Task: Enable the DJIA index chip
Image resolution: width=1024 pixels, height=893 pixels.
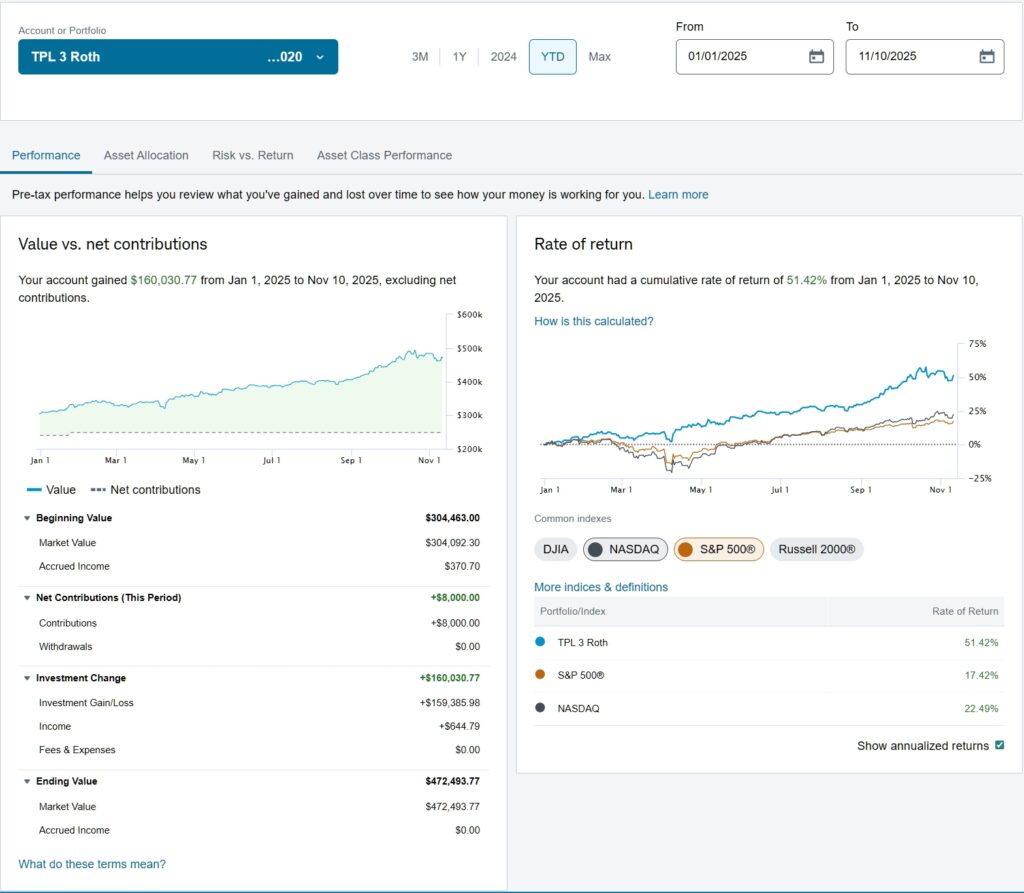Action: [555, 549]
